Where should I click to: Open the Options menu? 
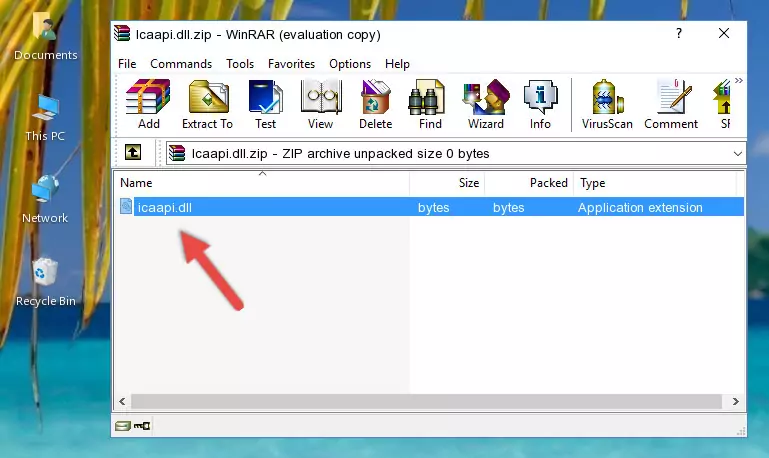(x=350, y=64)
